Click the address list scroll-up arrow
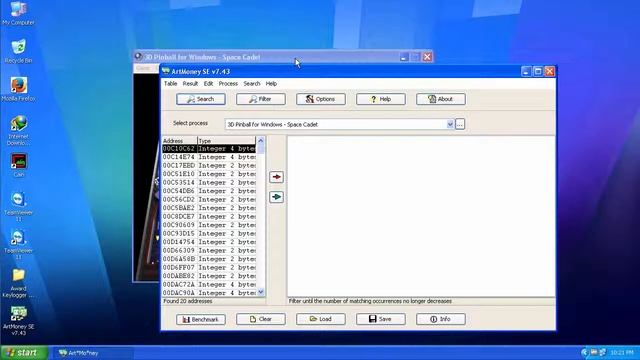This screenshot has width=640, height=360. 261,140
